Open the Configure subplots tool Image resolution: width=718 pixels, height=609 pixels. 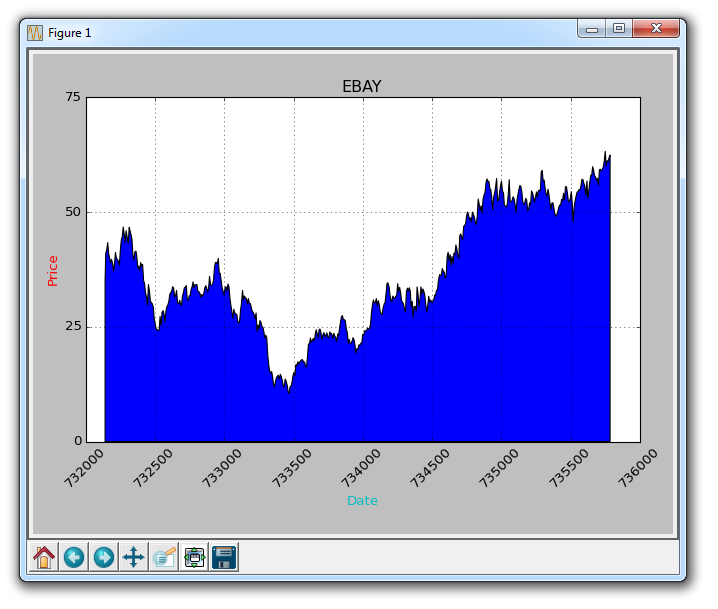[194, 557]
